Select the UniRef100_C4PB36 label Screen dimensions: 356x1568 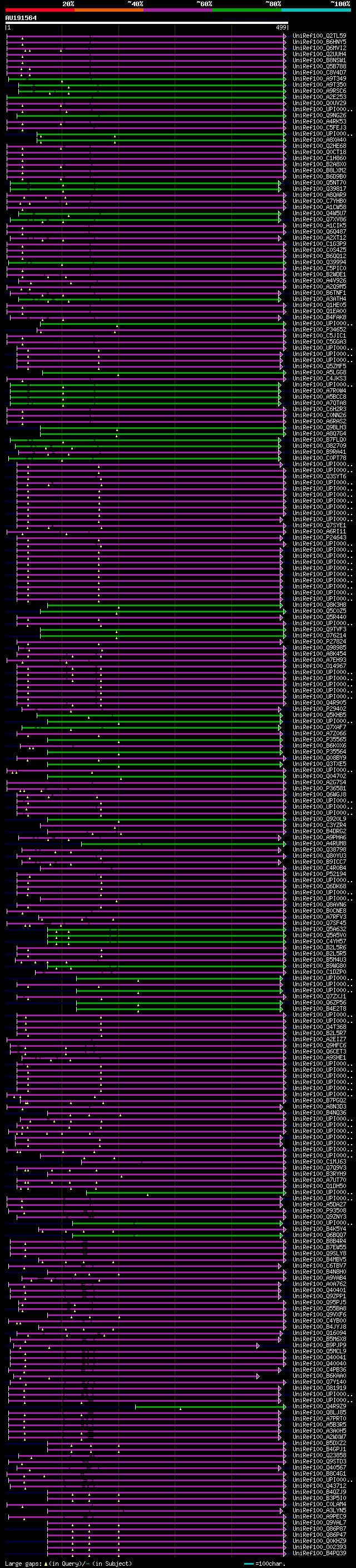[319, 1369]
